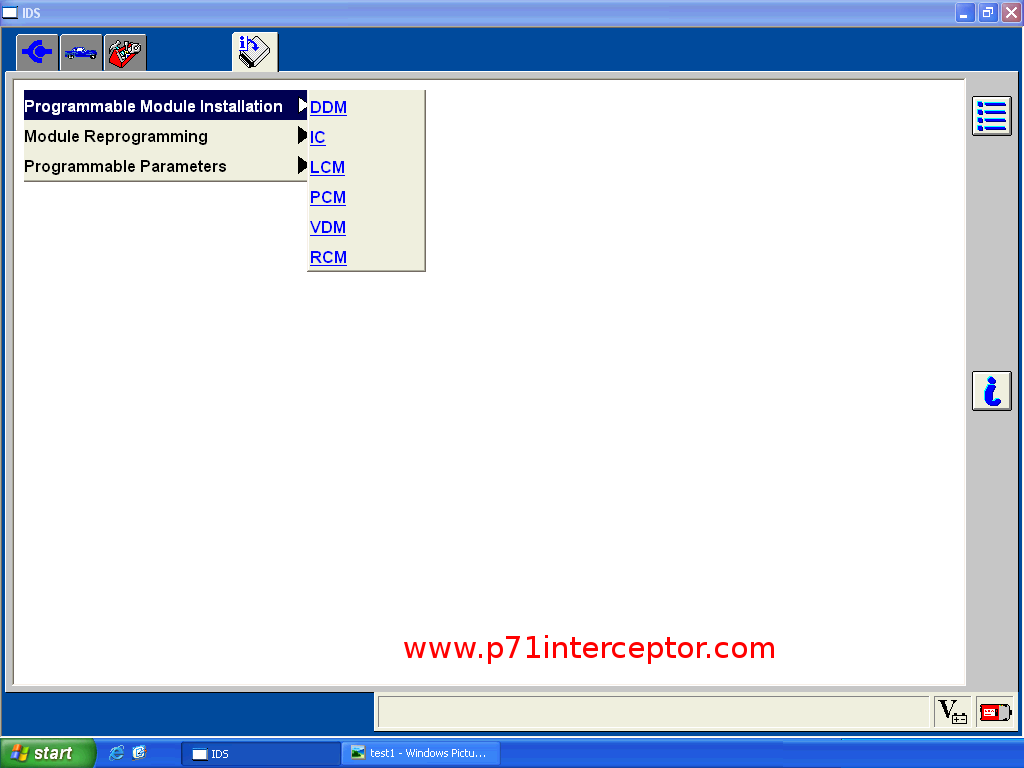This screenshot has width=1024, height=768.
Task: Click the DDM module link
Action: [328, 107]
